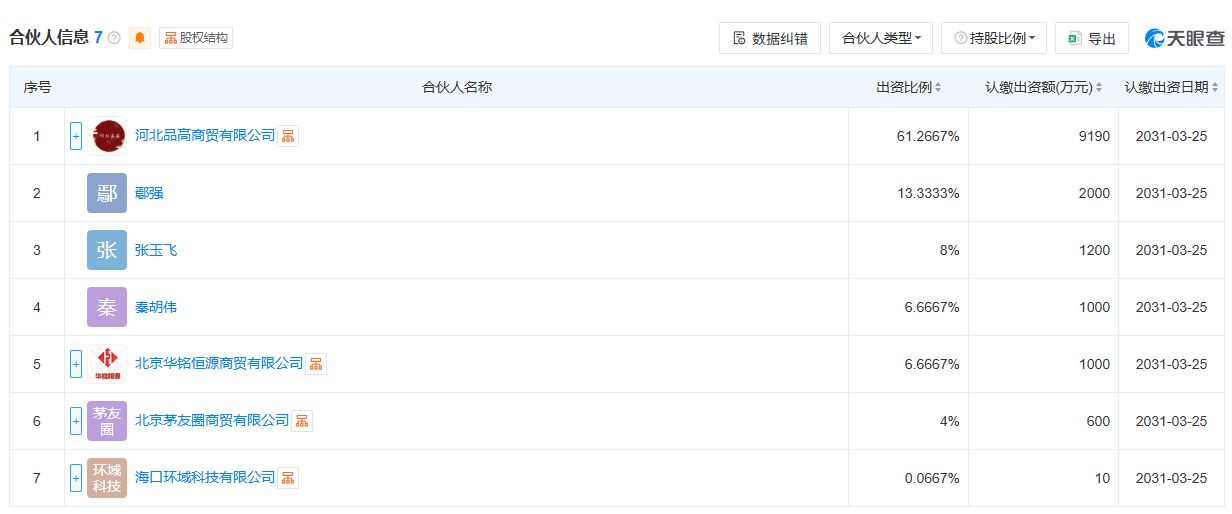Click structure icon after 北京茅友圈商贸有限公司

pyautogui.click(x=302, y=421)
